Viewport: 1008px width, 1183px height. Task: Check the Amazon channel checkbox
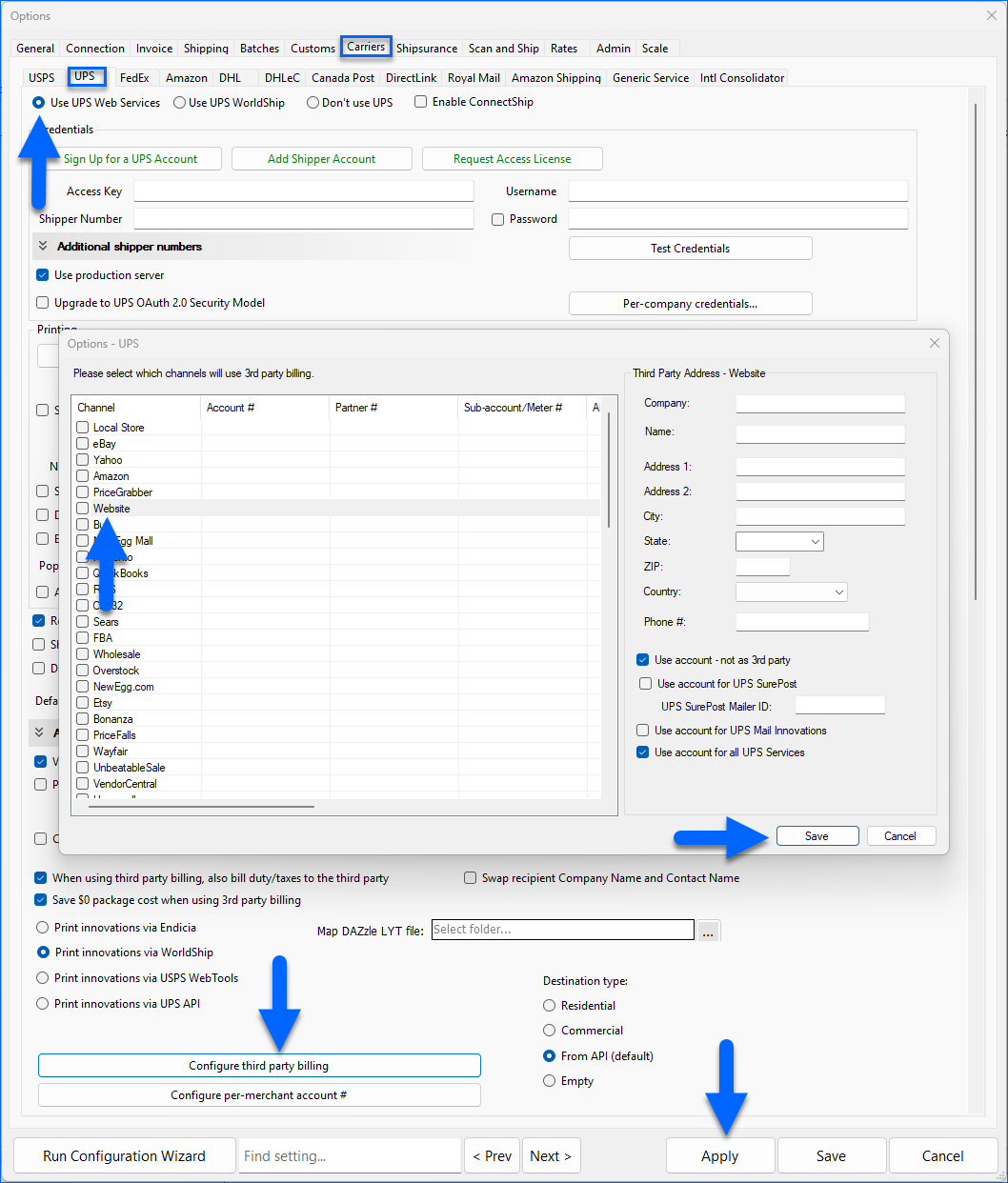(83, 476)
